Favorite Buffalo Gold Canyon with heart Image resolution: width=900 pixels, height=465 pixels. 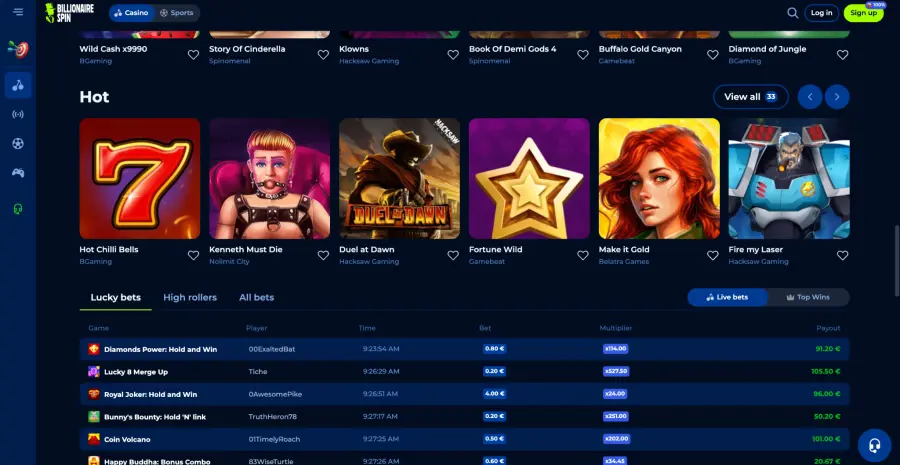point(712,55)
